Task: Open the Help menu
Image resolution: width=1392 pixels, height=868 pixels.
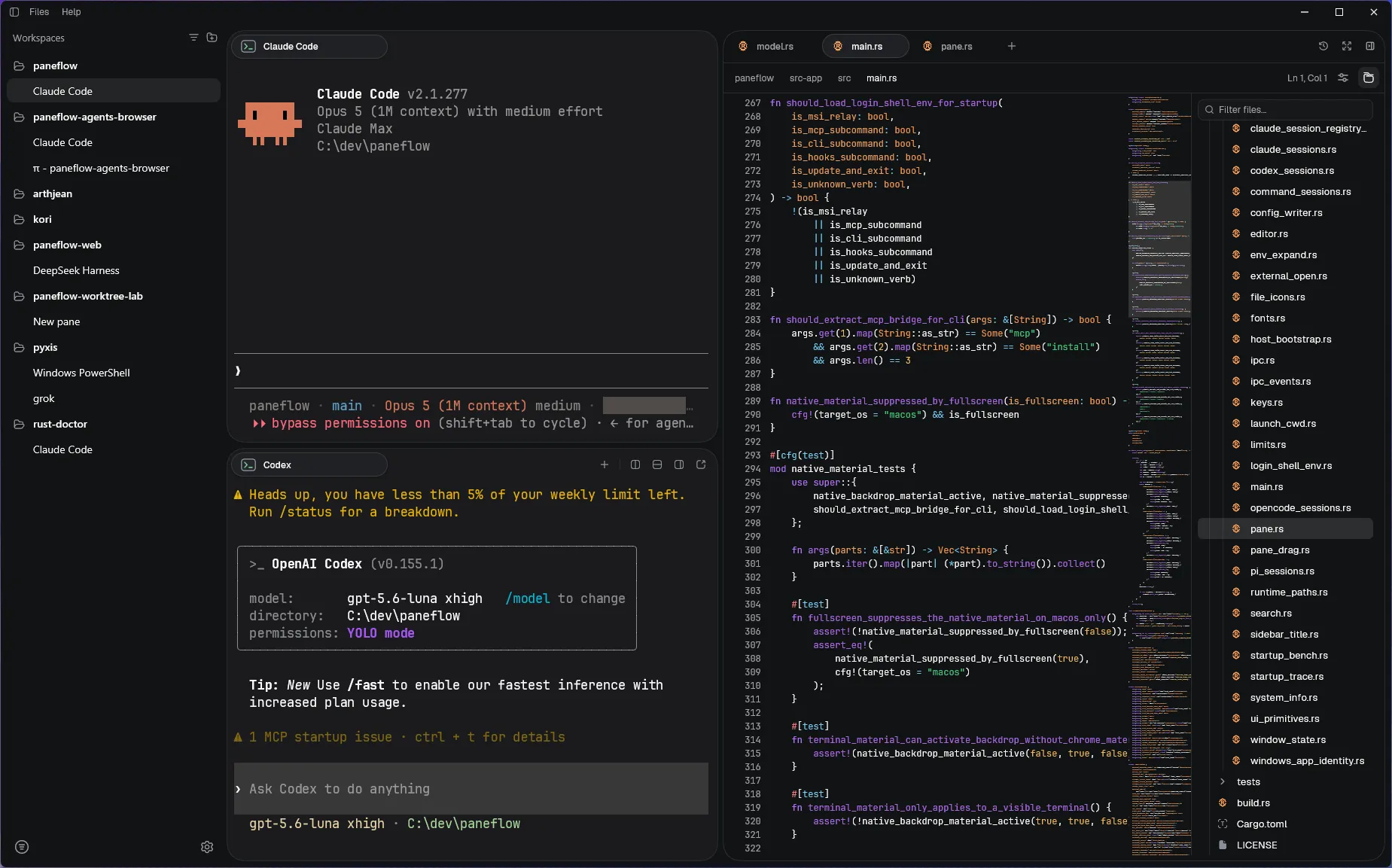Action: click(72, 12)
